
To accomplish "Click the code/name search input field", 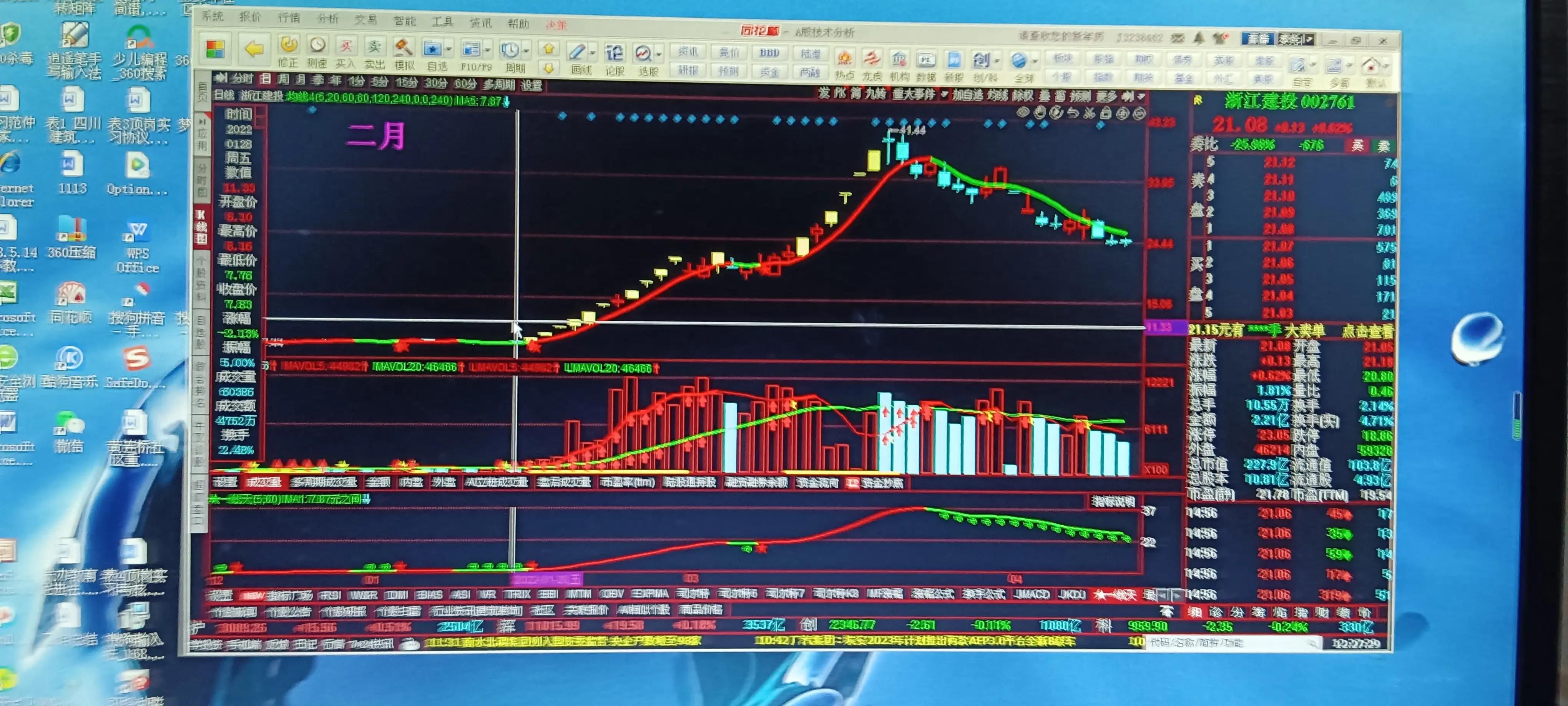I will 1234,643.
